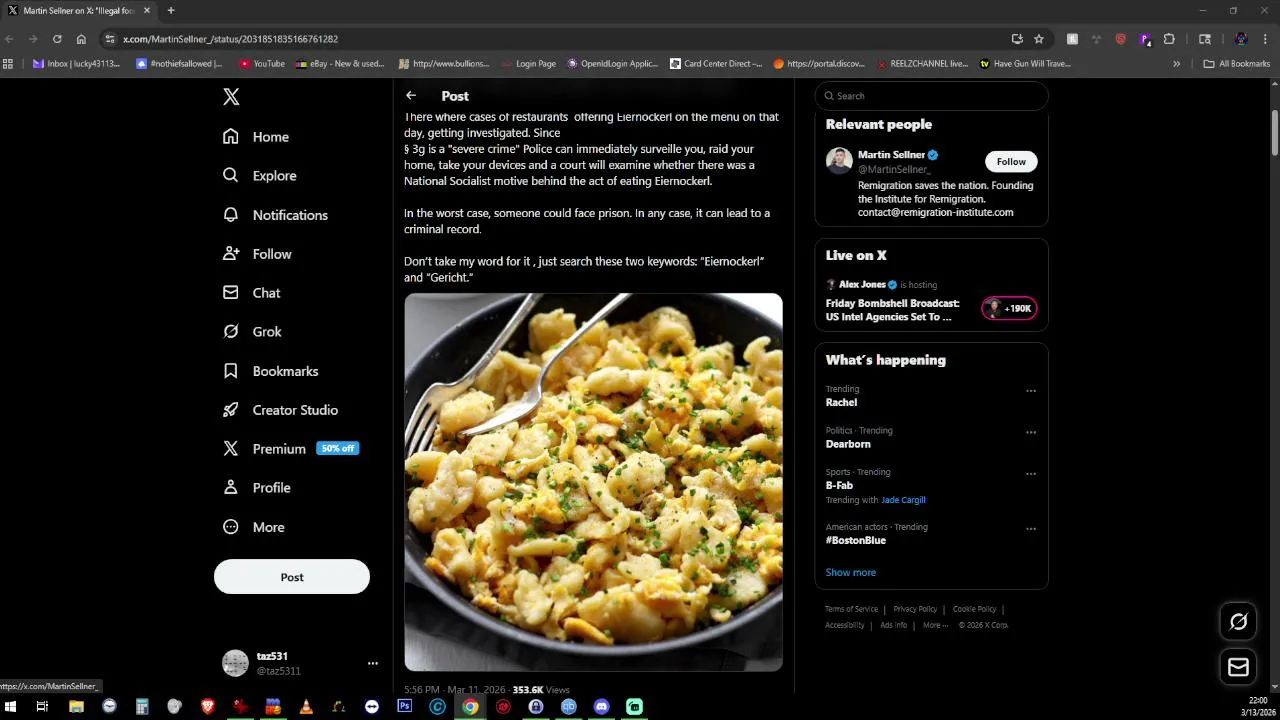Expand hidden bookmarks chevron
The image size is (1280, 720).
1176,64
